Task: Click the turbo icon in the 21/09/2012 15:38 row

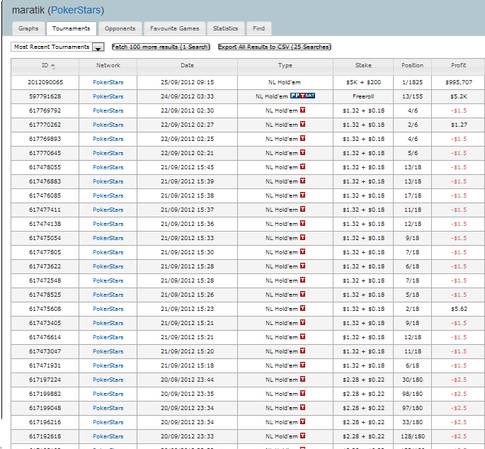Action: click(x=303, y=195)
